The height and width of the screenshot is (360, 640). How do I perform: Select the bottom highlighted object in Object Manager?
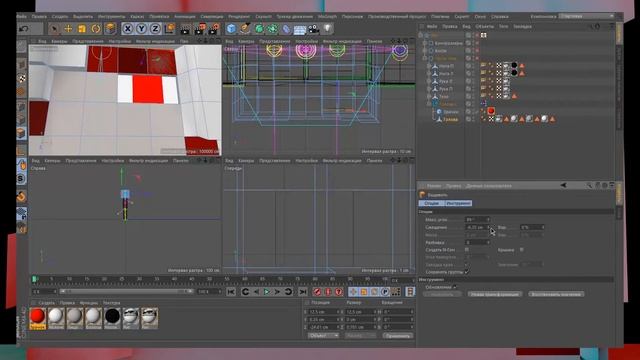pyautogui.click(x=450, y=119)
